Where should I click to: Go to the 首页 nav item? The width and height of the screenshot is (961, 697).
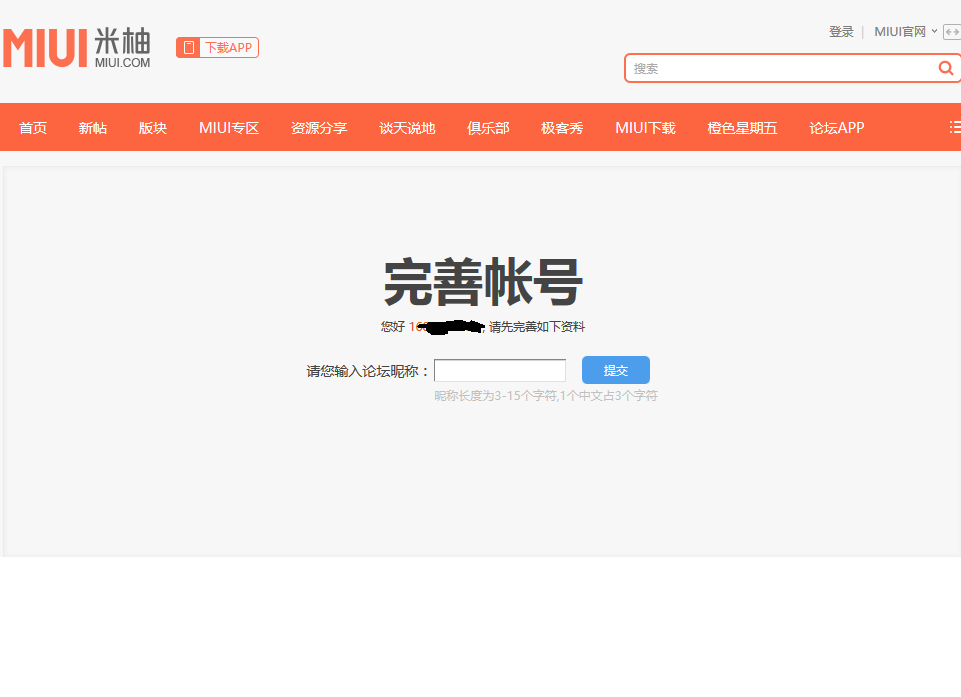33,128
